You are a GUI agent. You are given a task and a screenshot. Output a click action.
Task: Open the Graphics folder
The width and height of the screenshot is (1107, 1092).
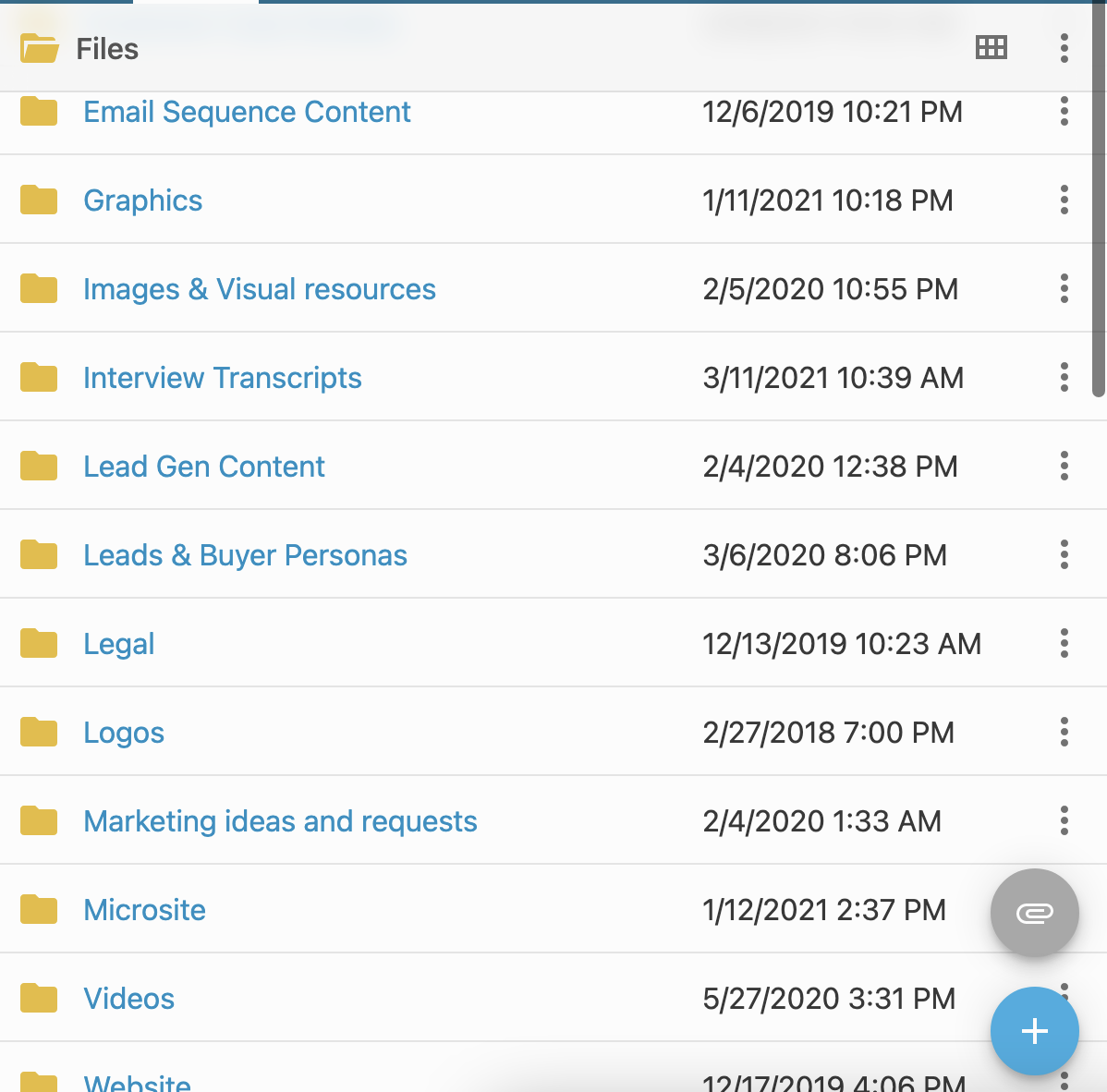[142, 200]
